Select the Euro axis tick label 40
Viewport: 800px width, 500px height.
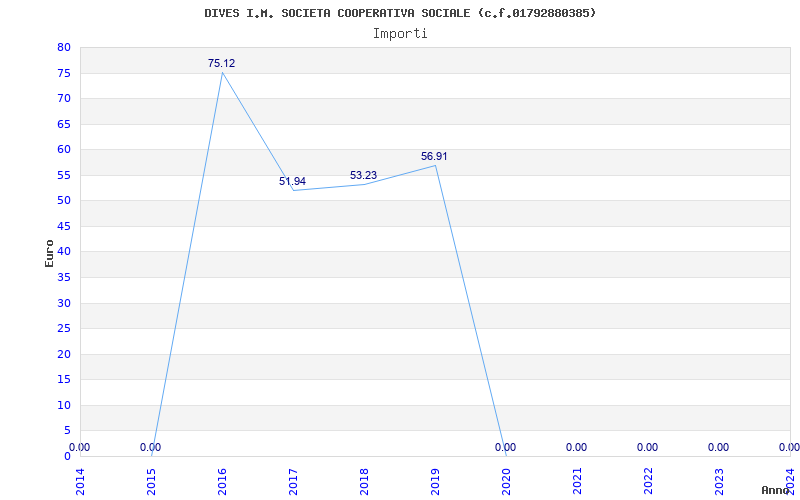64,252
